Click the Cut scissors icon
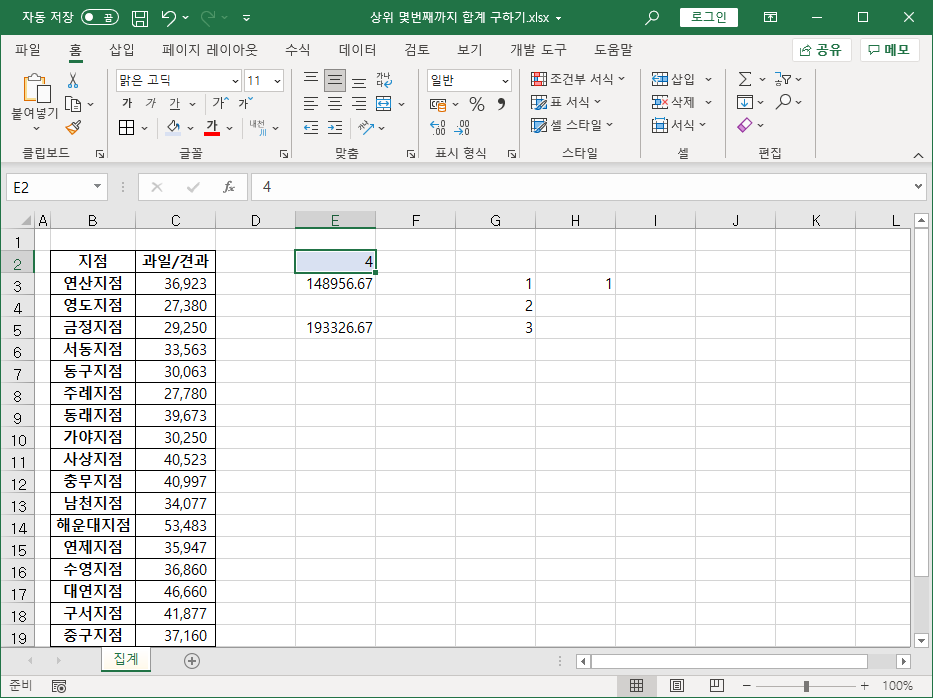 pos(73,80)
